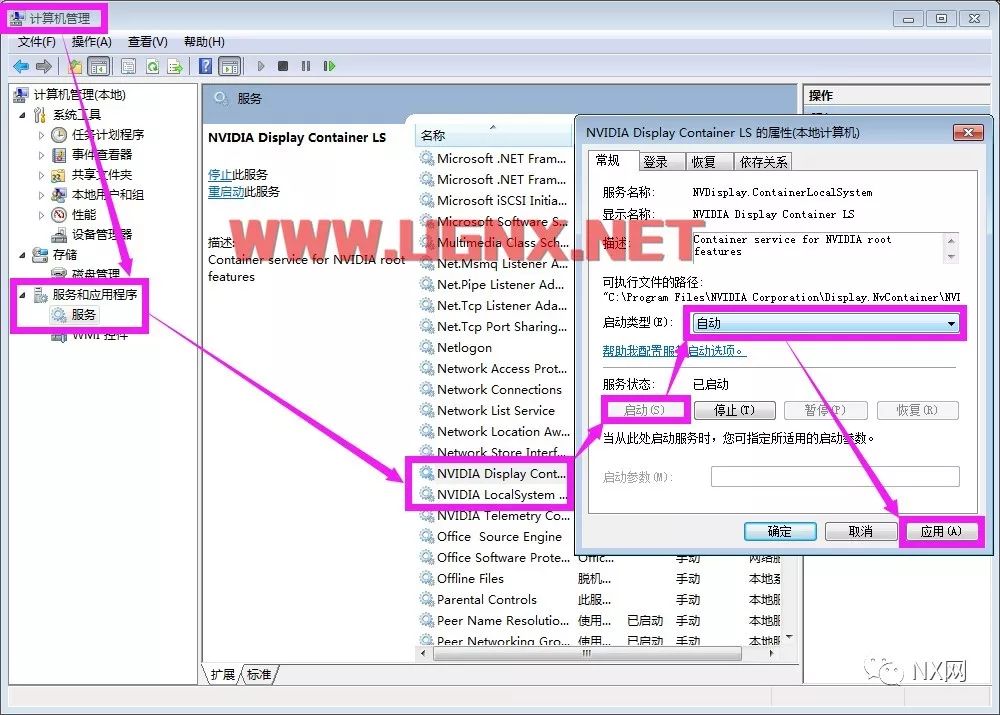Select Storage (存储) node in tree
Screen dimensions: 1000x715
click(x=64, y=254)
